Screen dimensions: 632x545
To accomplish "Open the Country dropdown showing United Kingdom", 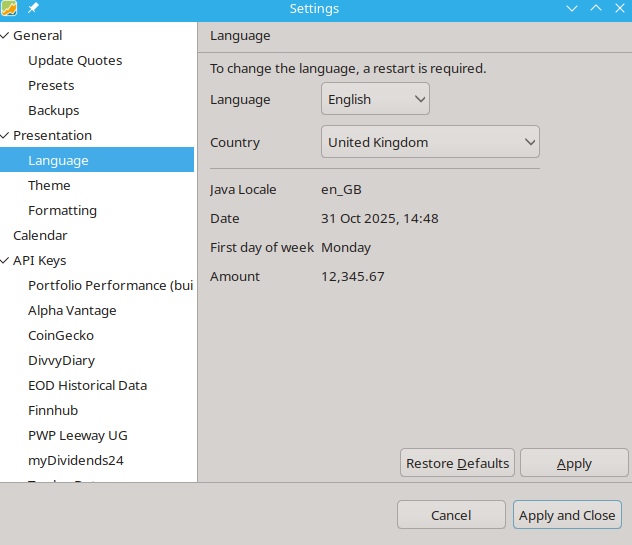I will pyautogui.click(x=430, y=142).
